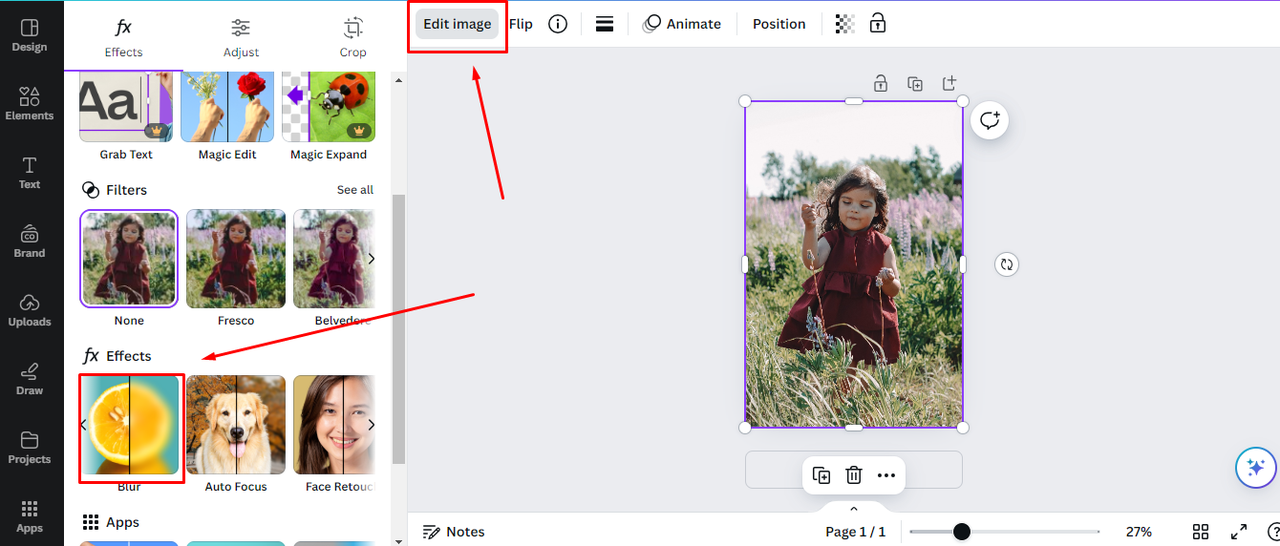Viewport: 1280px width, 546px height.
Task: Click the rotate handle beside image
Action: pos(1007,265)
